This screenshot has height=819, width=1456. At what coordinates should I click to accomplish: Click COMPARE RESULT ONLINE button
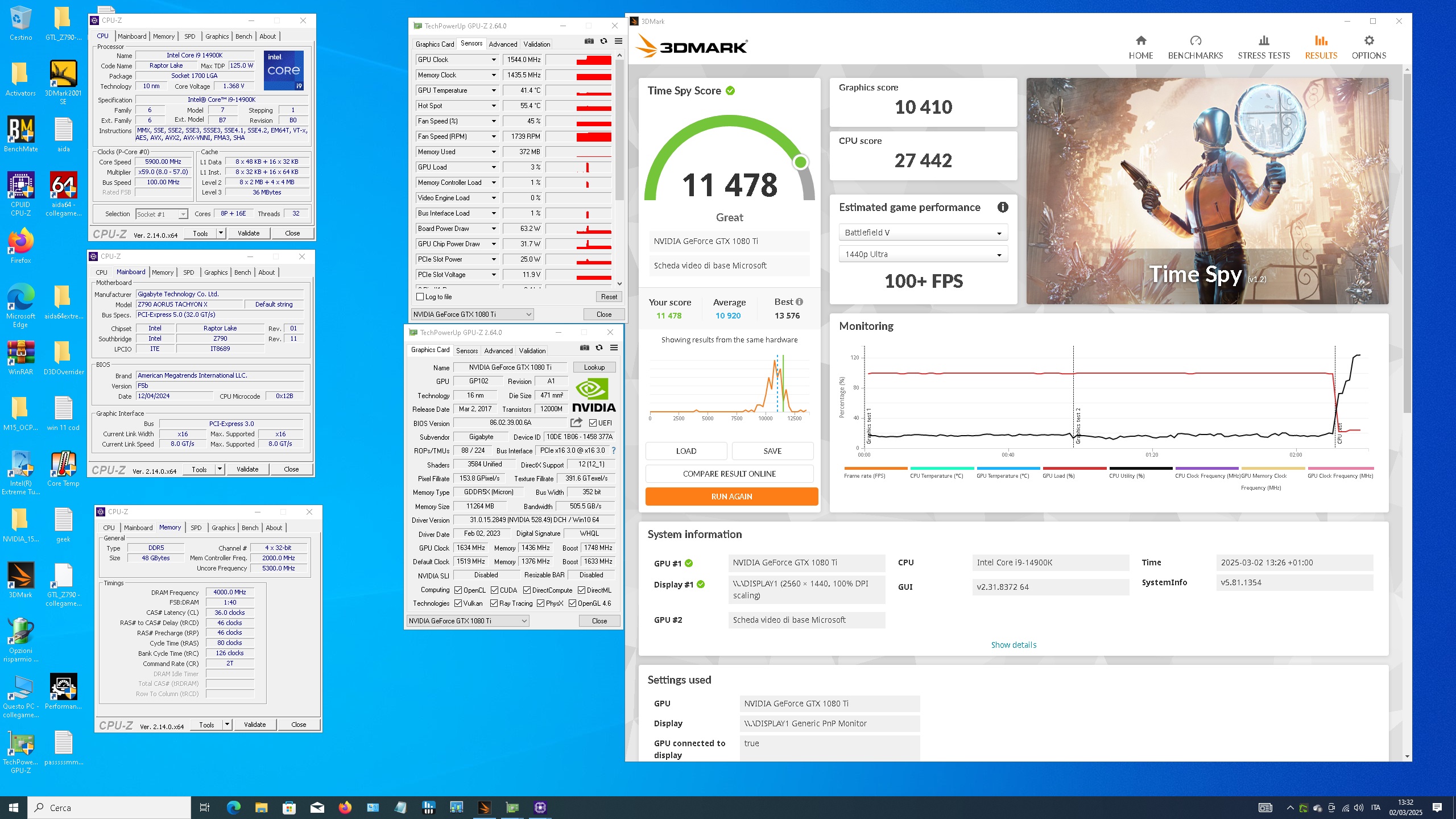[729, 474]
